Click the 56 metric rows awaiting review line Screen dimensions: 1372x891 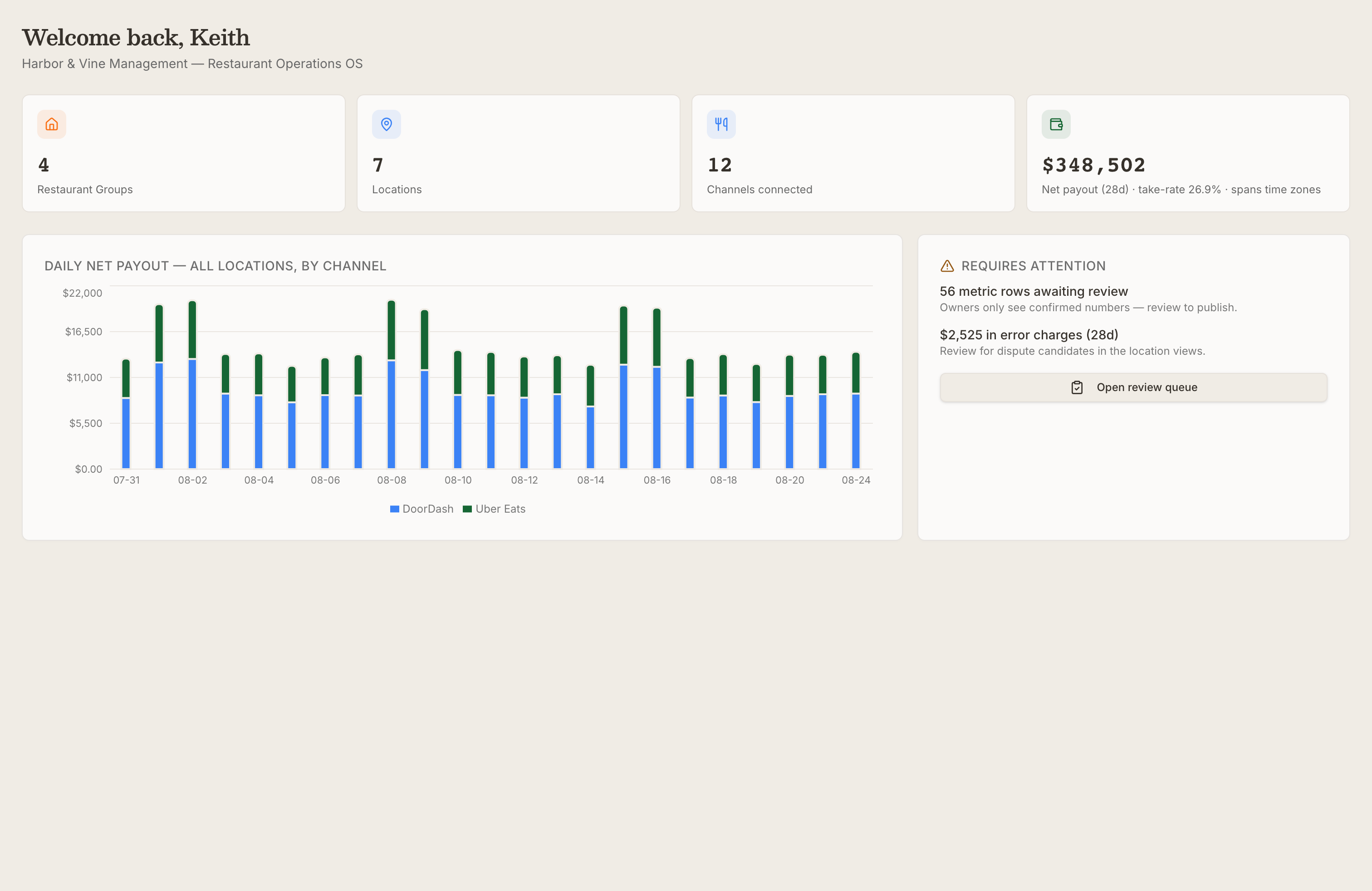(x=1034, y=292)
